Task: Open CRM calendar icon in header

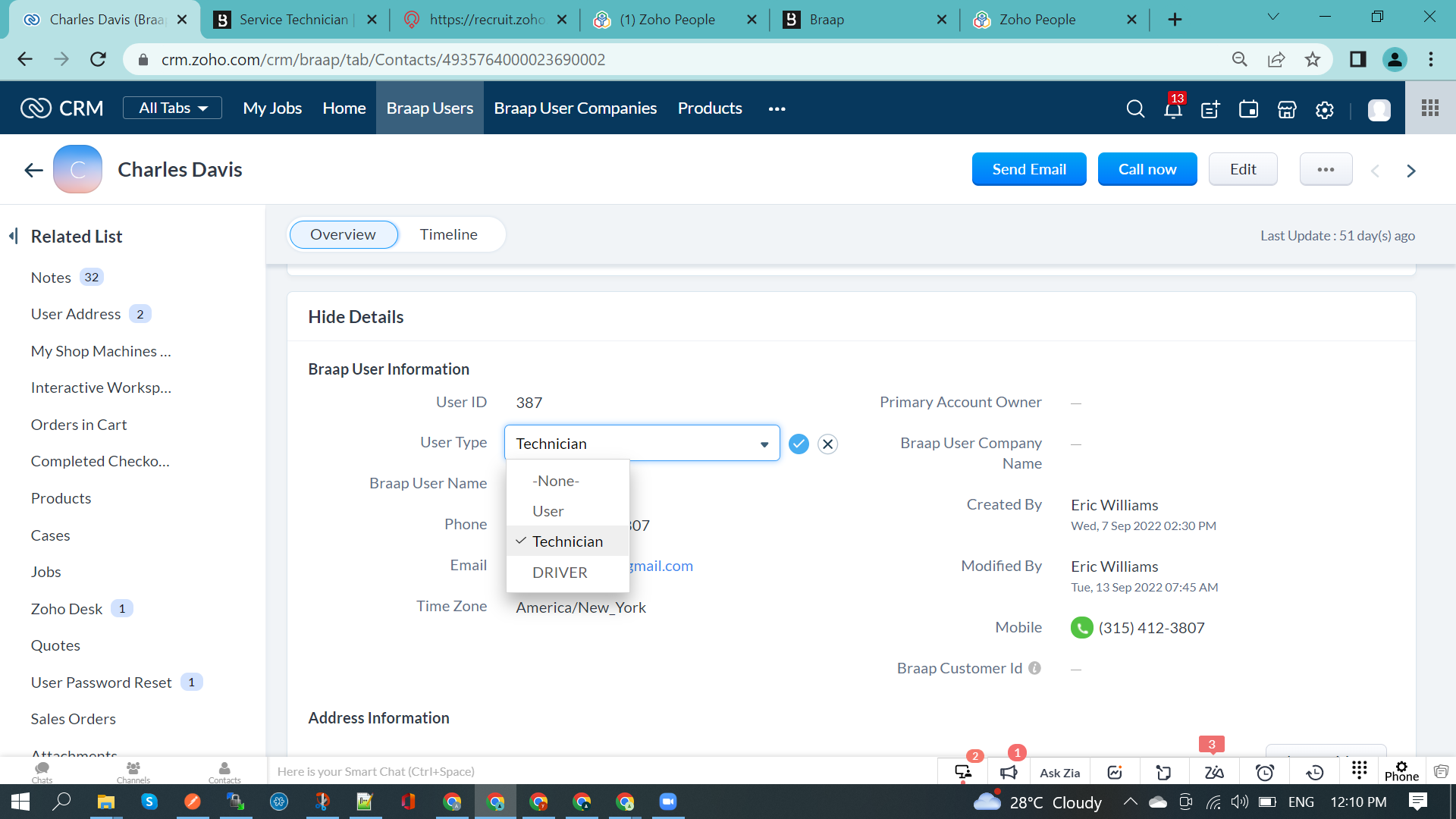Action: (1248, 109)
